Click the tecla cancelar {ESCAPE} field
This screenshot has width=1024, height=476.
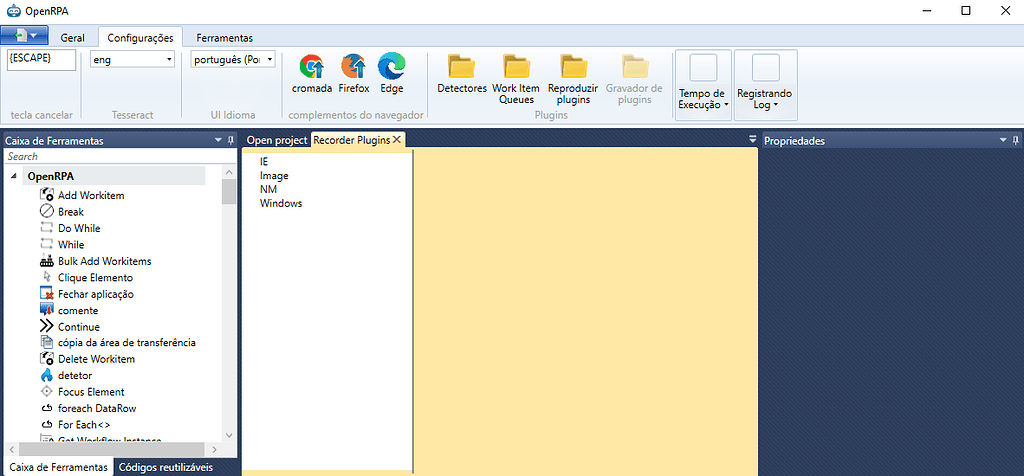click(x=42, y=59)
